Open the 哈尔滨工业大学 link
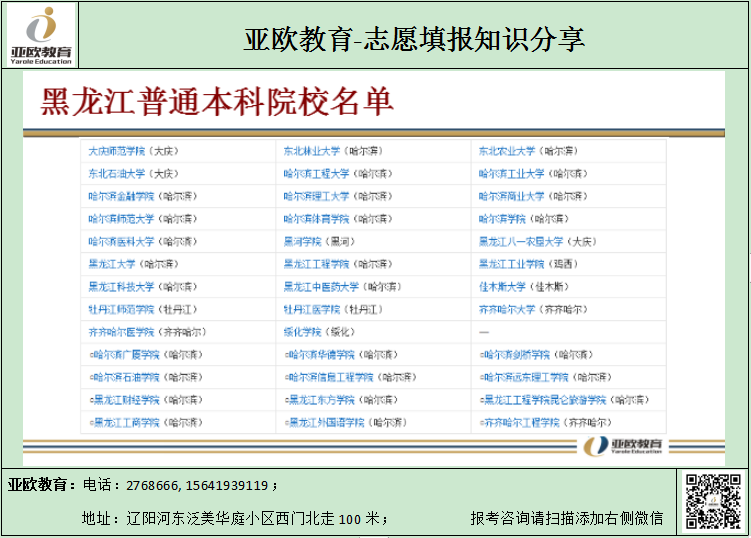The height and width of the screenshot is (538, 751). pyautogui.click(x=512, y=174)
